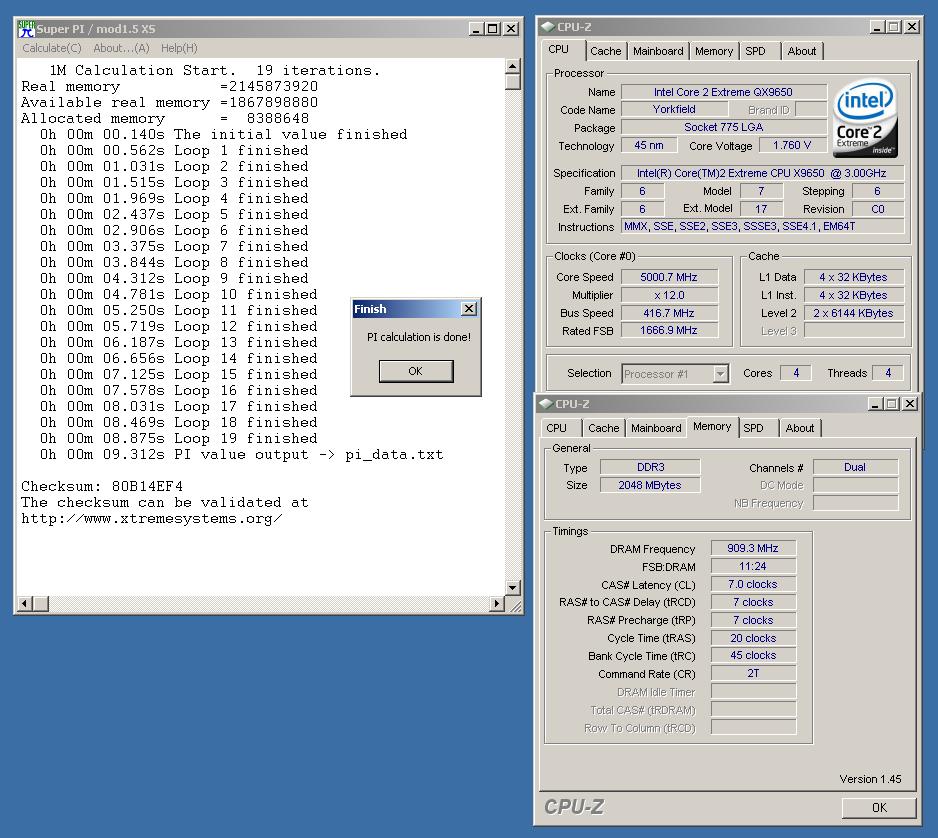Open the Calculate(C) menu in Super PI

point(51,48)
